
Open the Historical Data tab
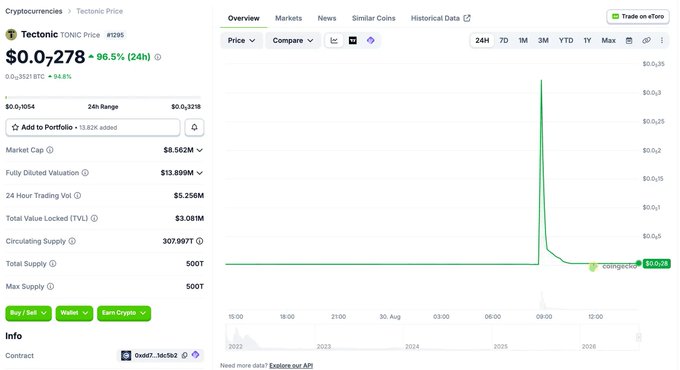[440, 18]
